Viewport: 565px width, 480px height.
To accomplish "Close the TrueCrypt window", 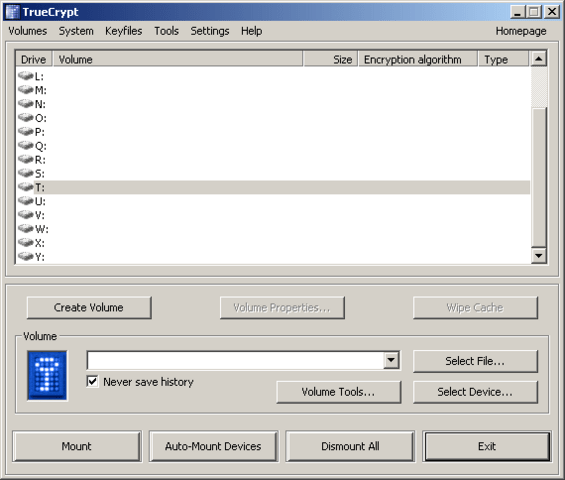I will point(552,12).
